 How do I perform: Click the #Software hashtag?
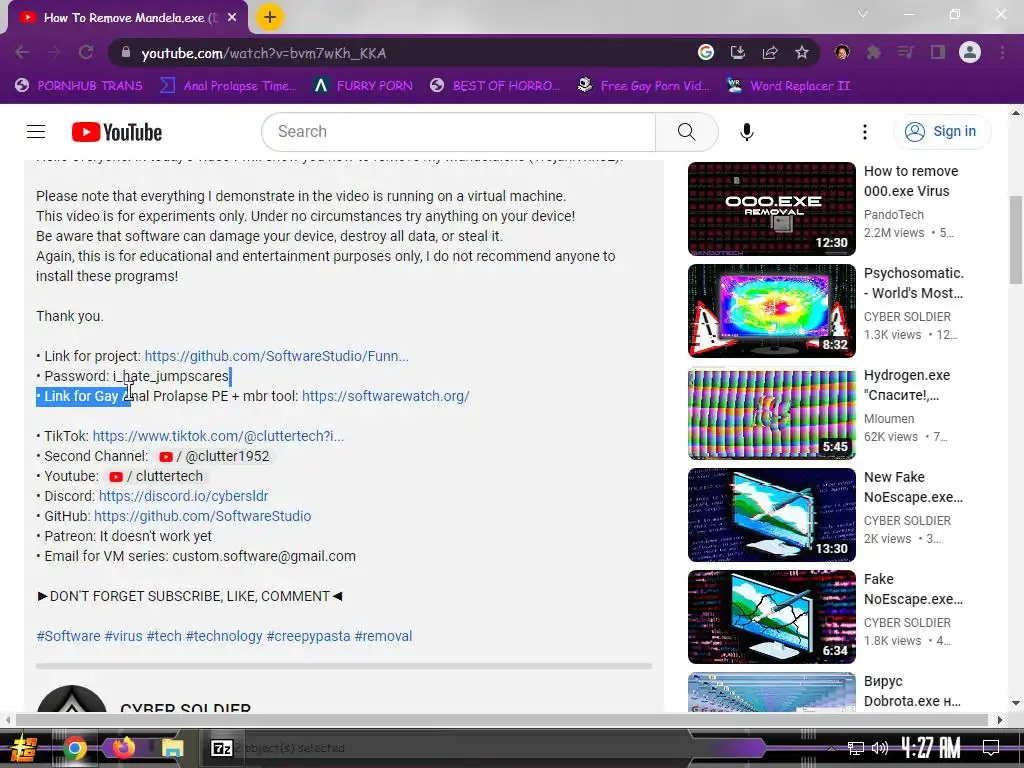(69, 636)
